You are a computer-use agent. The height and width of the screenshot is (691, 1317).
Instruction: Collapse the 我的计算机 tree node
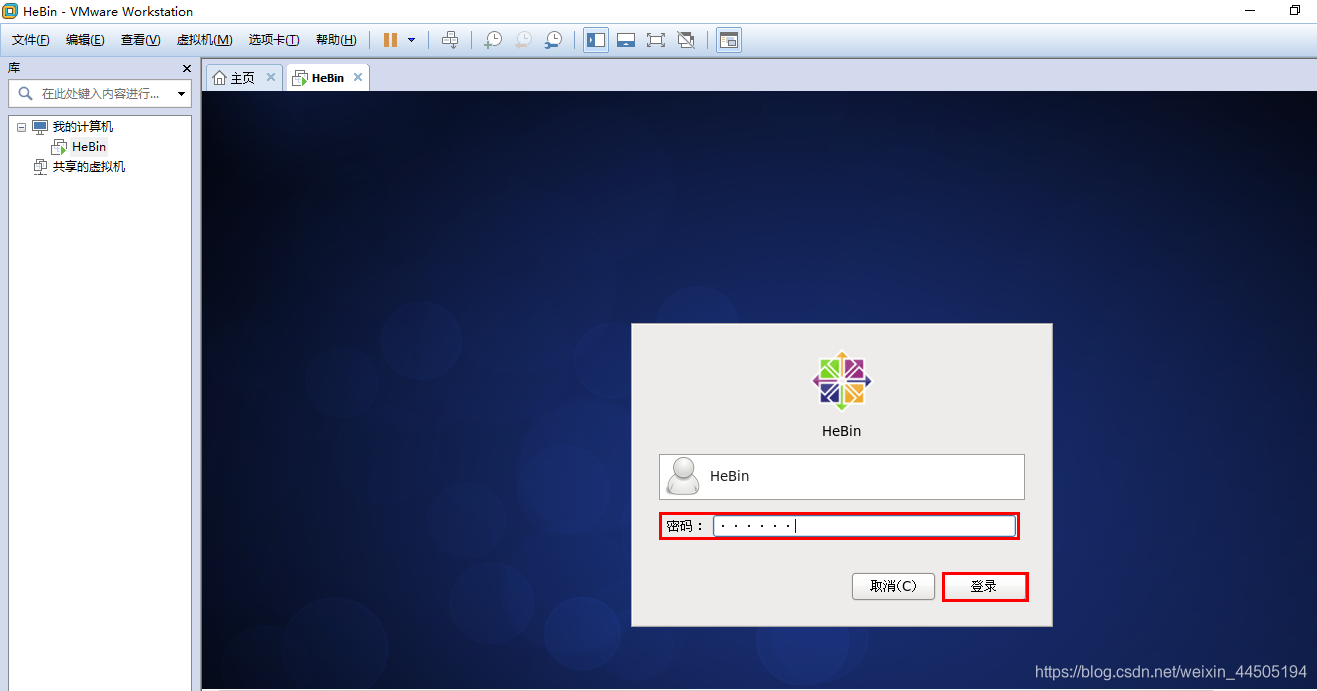point(21,128)
